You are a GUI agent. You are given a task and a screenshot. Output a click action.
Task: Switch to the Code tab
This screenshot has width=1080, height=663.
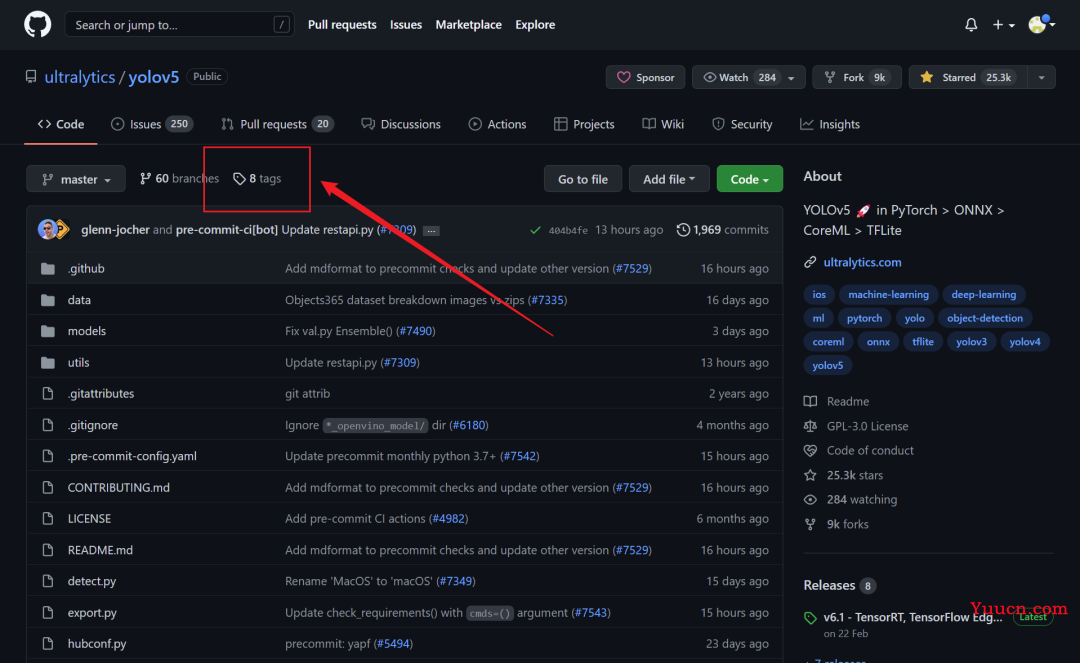[61, 124]
